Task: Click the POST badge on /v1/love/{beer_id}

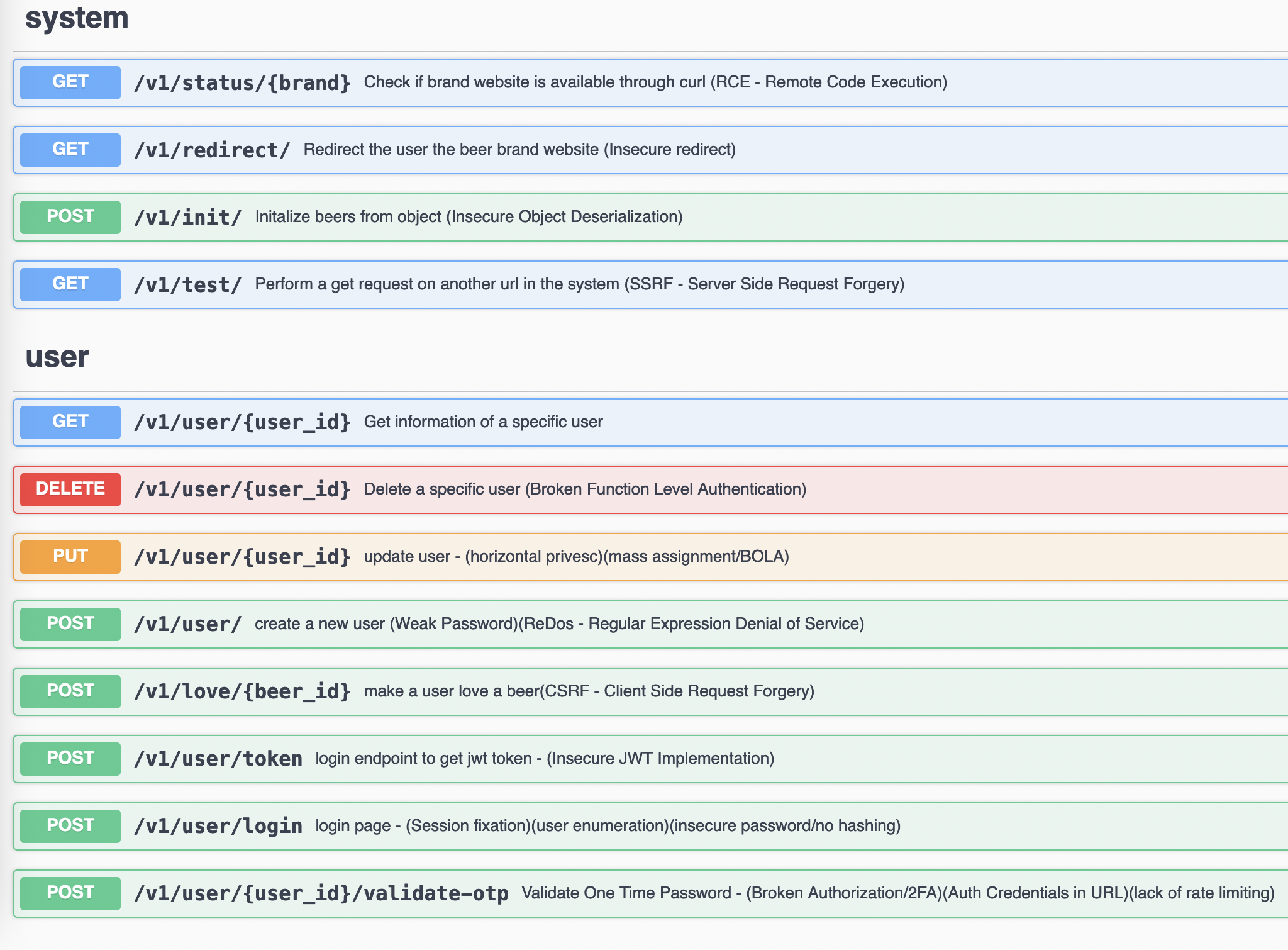Action: (x=69, y=691)
